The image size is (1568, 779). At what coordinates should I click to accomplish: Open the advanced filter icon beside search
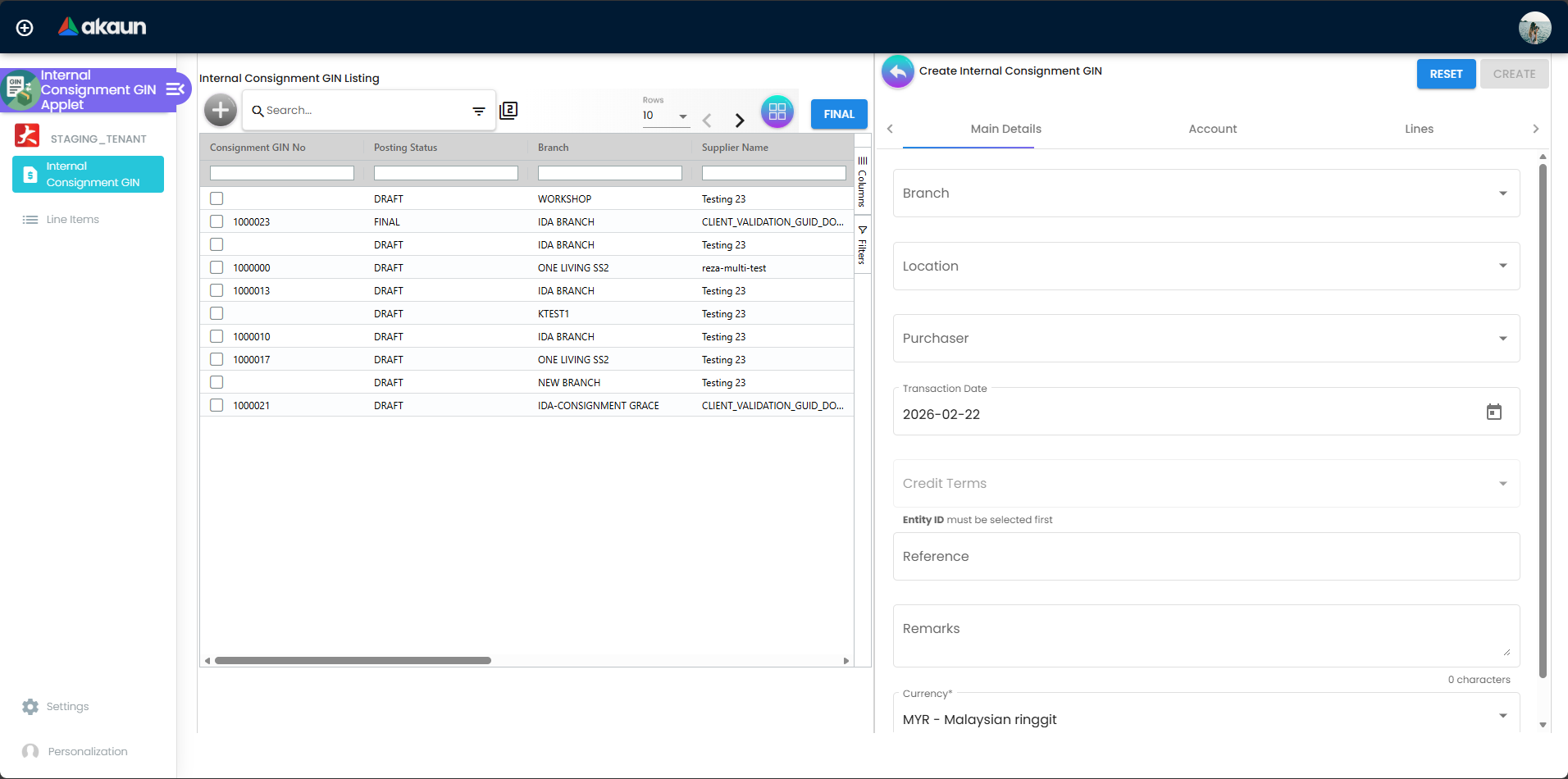(x=479, y=110)
